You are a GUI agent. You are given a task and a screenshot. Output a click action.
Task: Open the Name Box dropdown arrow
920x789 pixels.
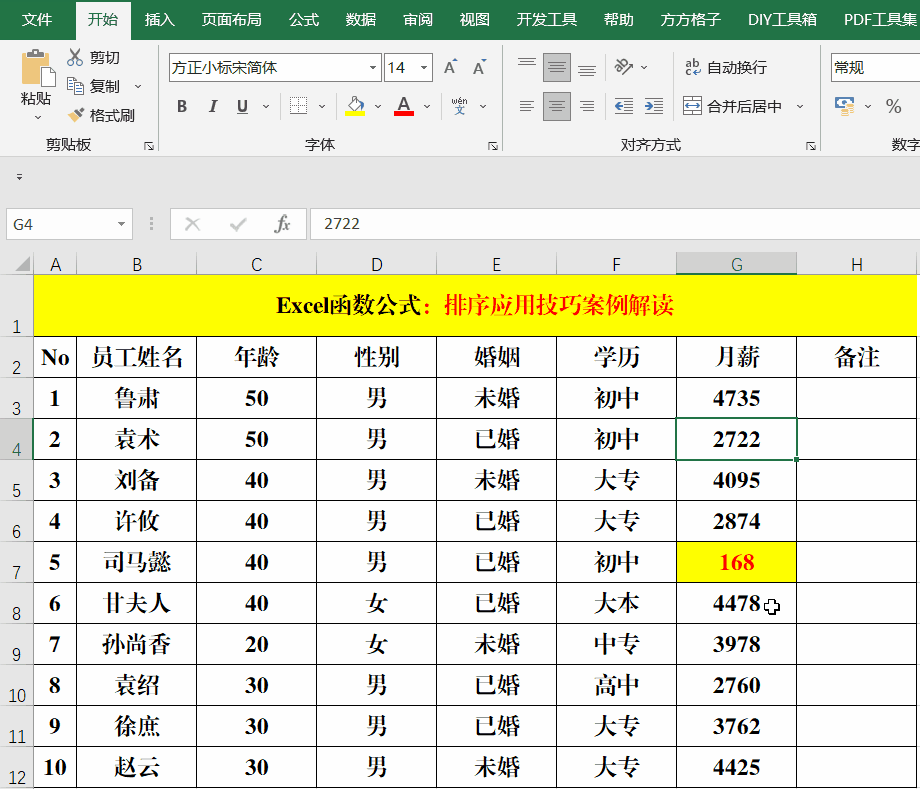pyautogui.click(x=121, y=224)
